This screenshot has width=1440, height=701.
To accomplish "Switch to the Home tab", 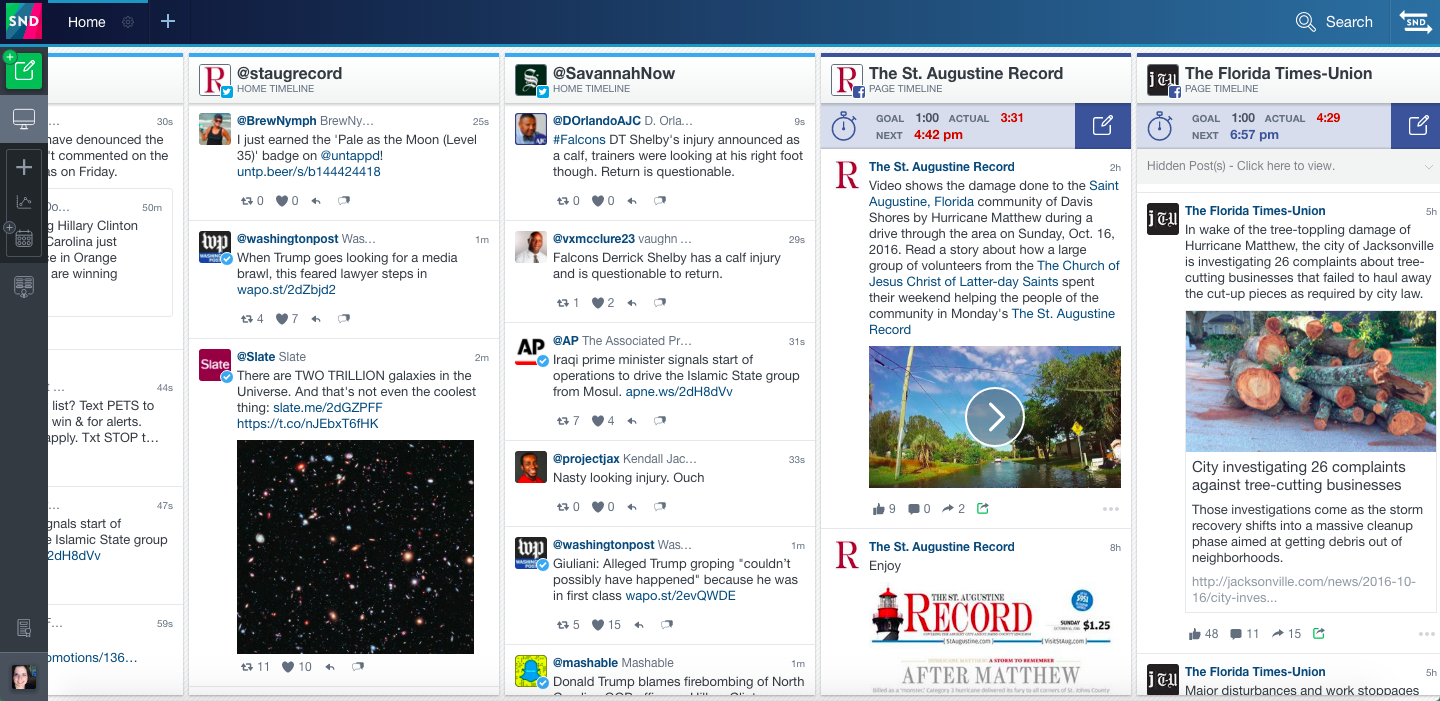I will [87, 22].
